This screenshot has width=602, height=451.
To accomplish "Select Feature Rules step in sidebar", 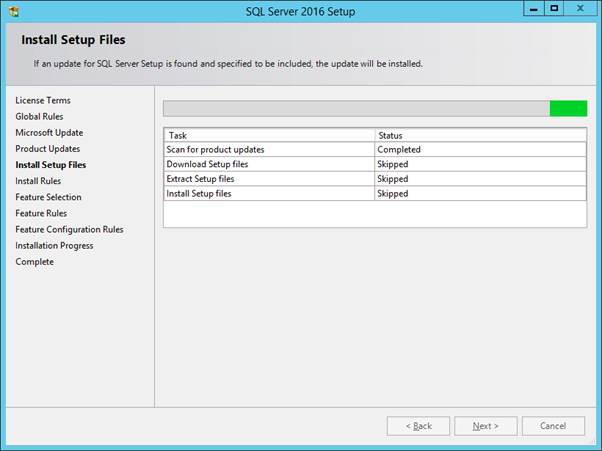I will [x=41, y=213].
